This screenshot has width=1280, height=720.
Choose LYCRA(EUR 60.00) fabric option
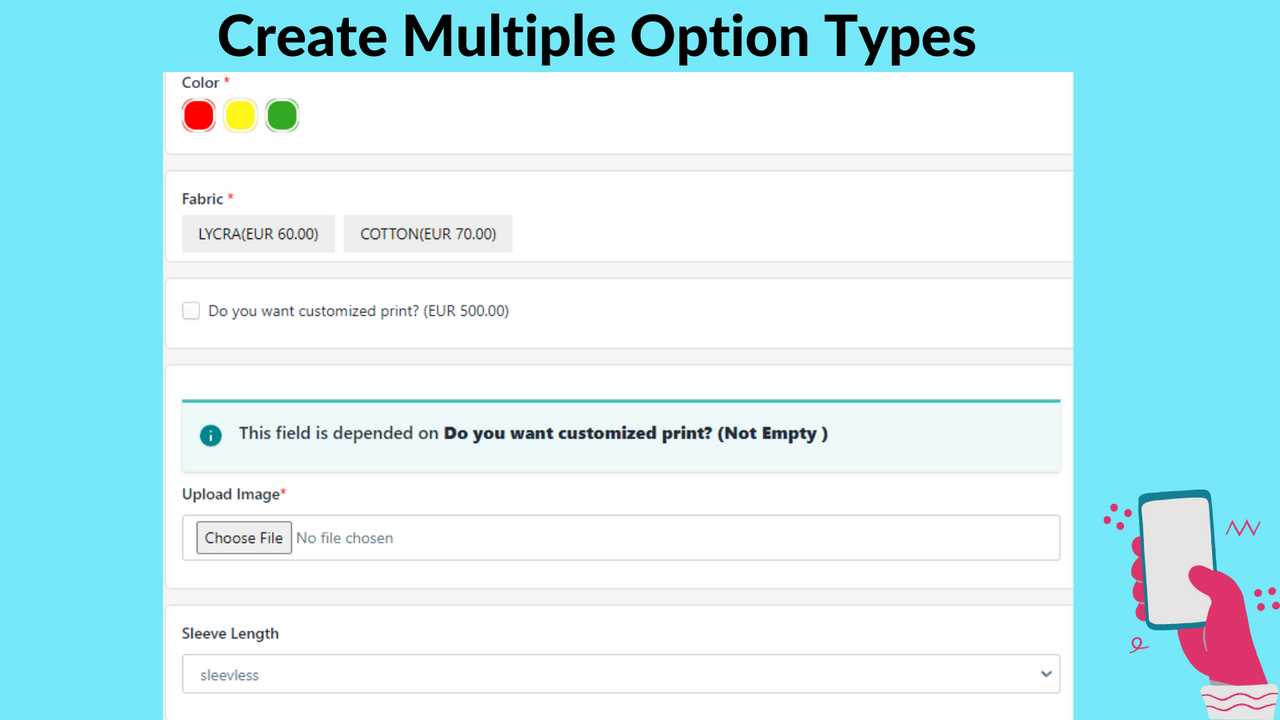(258, 234)
